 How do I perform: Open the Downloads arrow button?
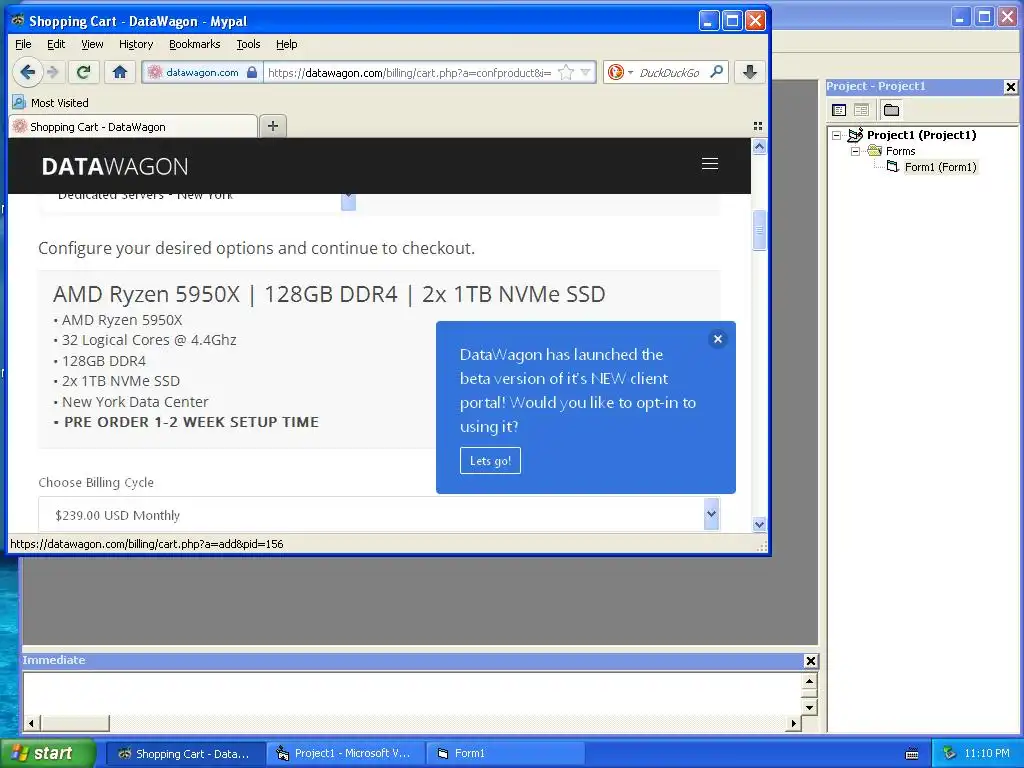750,72
